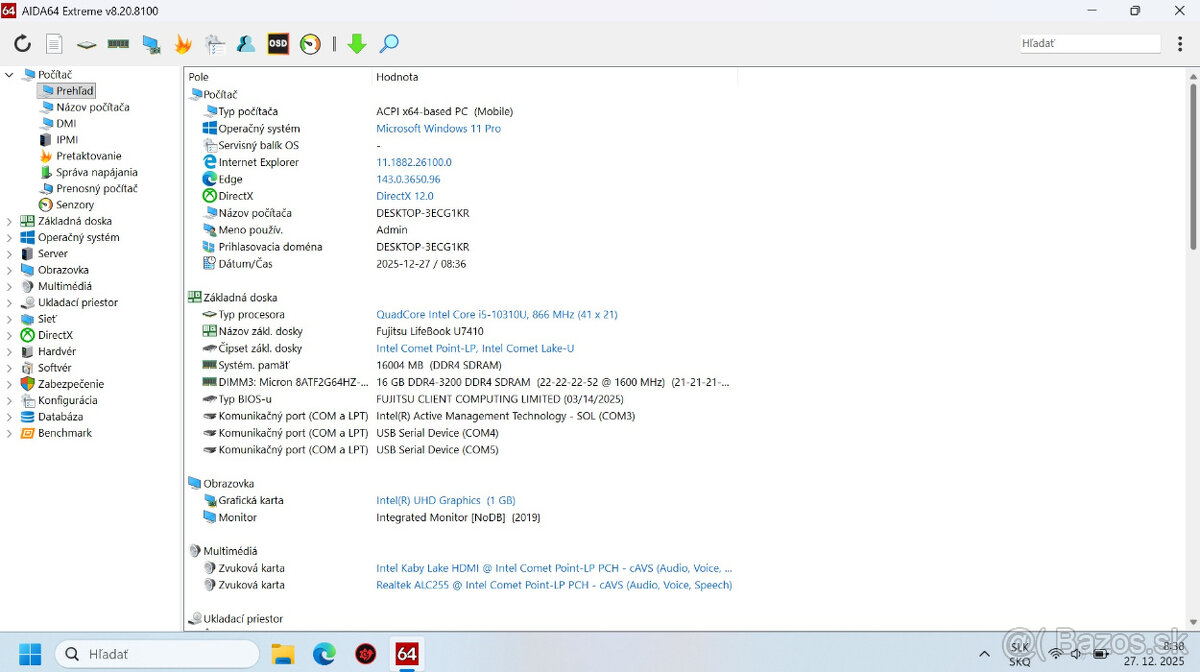Image resolution: width=1200 pixels, height=672 pixels.
Task: Open the Microsoft Windows 11 Pro link
Action: [x=438, y=128]
